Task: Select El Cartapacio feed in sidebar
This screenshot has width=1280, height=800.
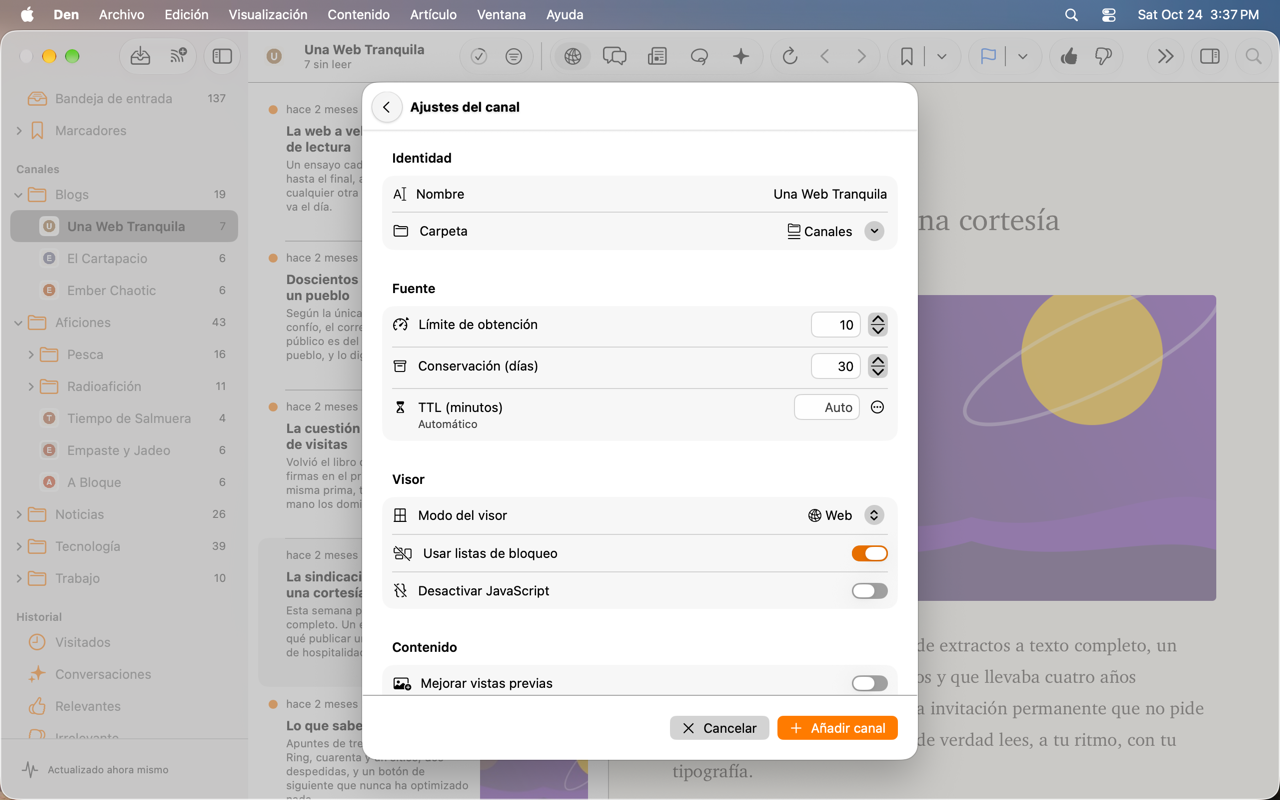Action: click(124, 258)
